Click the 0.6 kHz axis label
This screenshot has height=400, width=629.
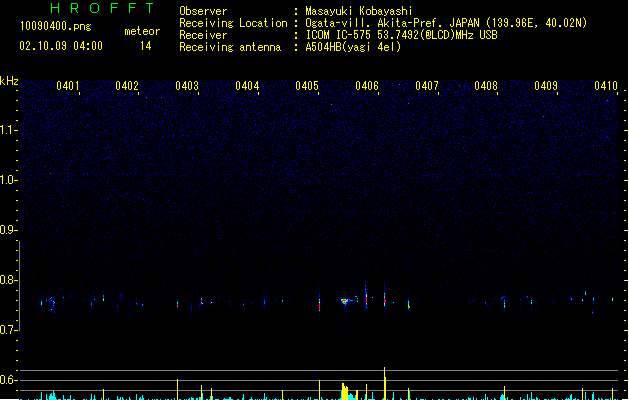tap(8, 380)
